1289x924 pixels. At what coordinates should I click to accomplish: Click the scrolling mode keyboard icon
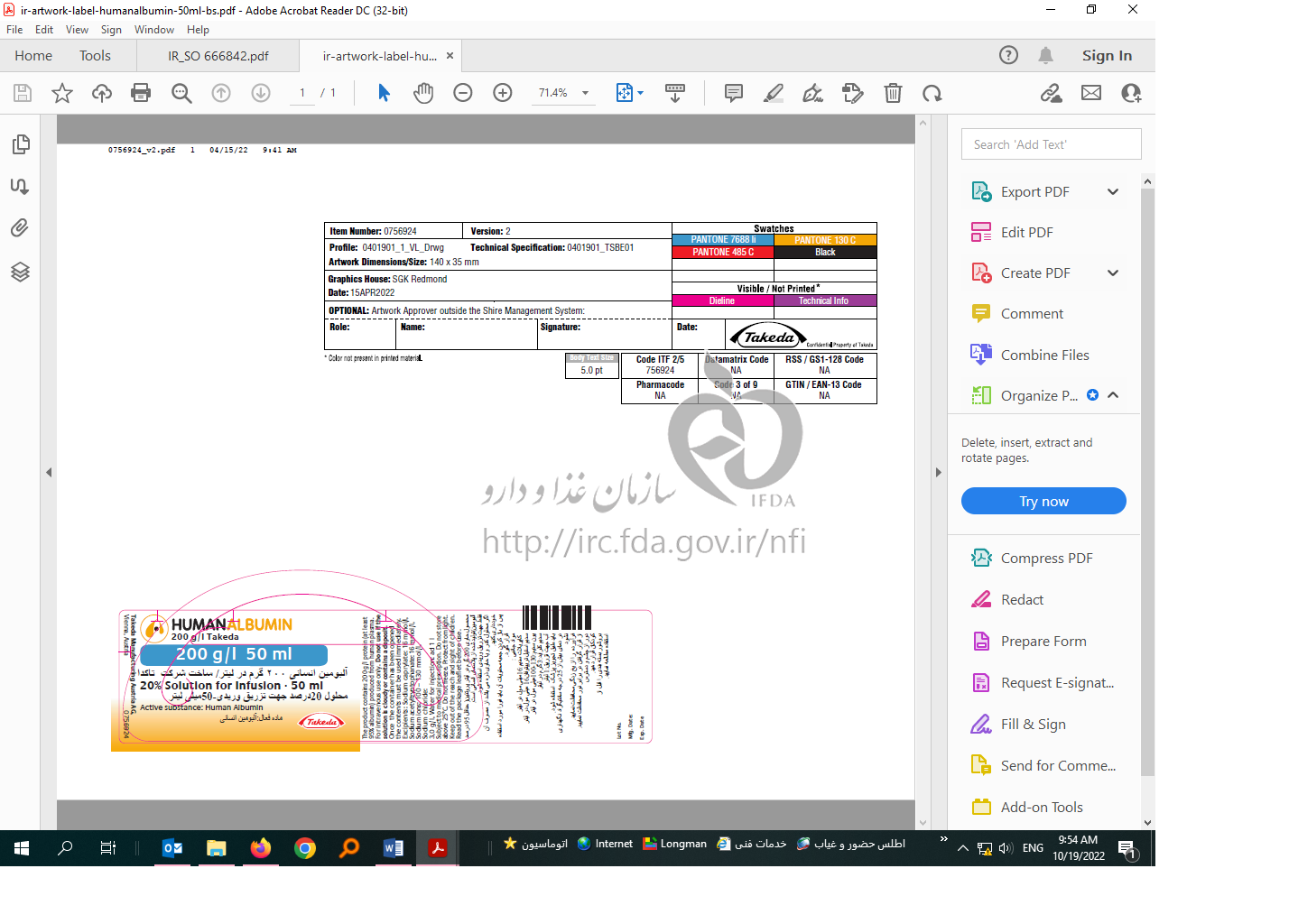coord(675,93)
